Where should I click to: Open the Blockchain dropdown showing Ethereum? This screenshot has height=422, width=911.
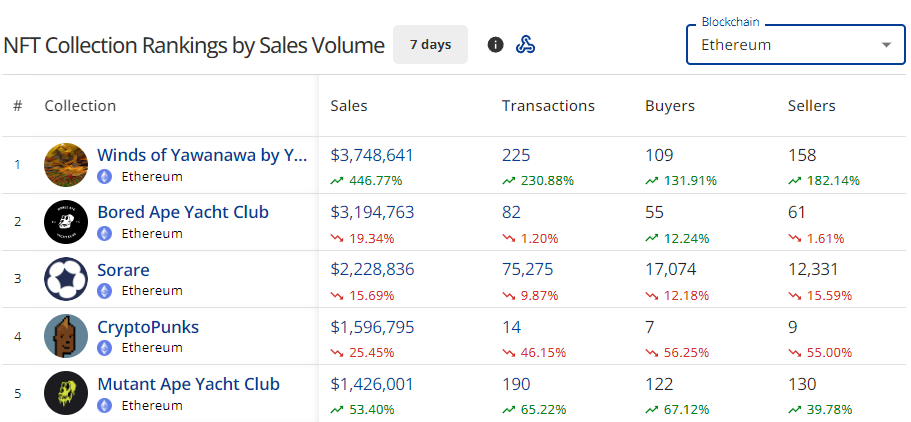[795, 44]
